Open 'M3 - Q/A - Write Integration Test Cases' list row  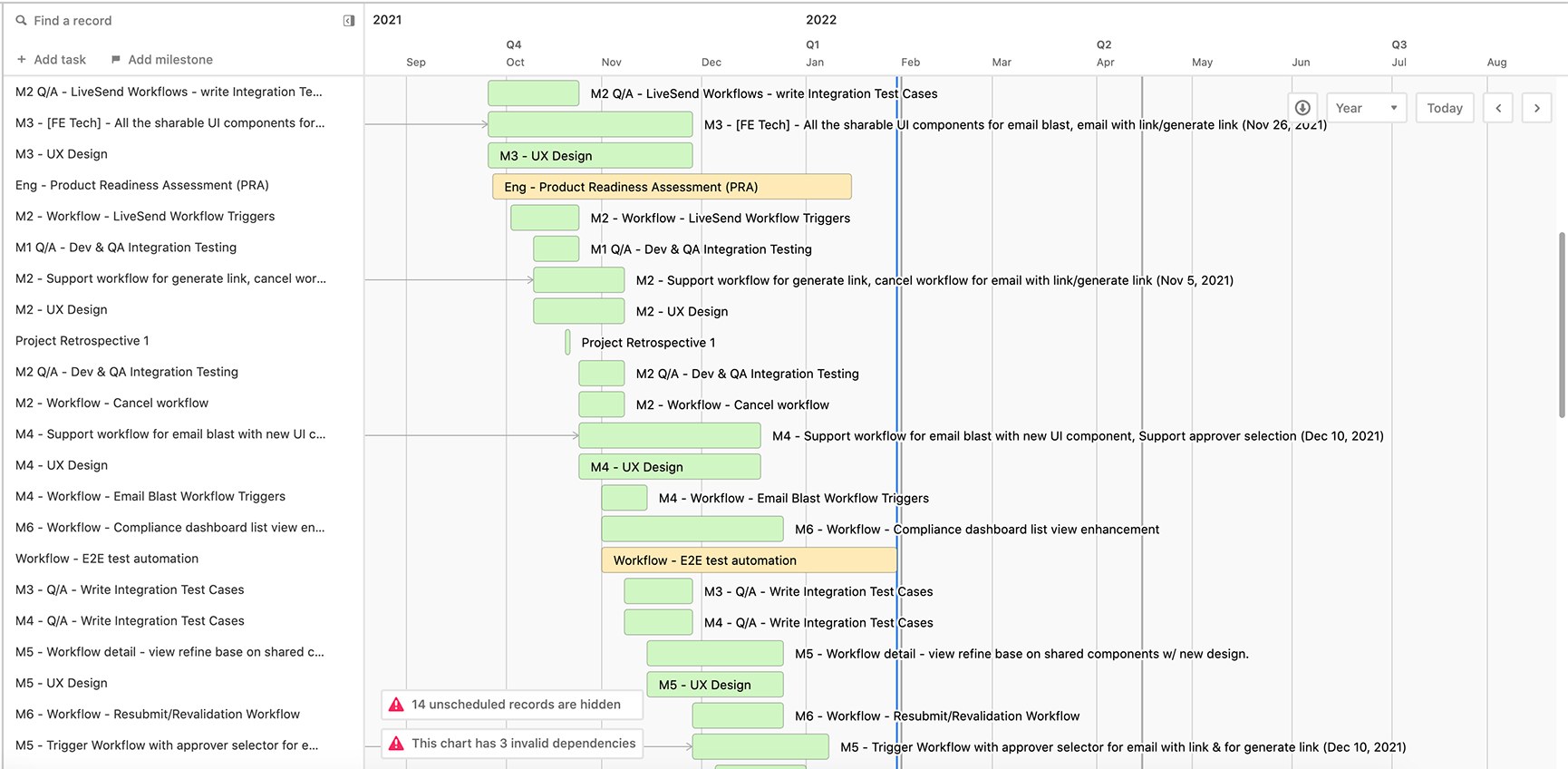tap(182, 589)
